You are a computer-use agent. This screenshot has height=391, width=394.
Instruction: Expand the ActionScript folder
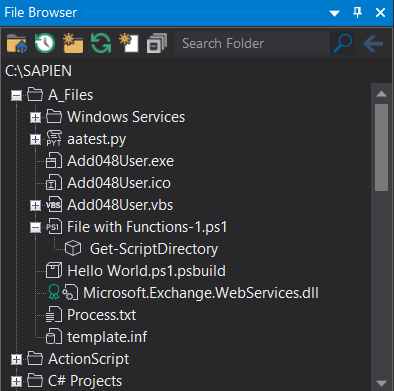pos(16,359)
